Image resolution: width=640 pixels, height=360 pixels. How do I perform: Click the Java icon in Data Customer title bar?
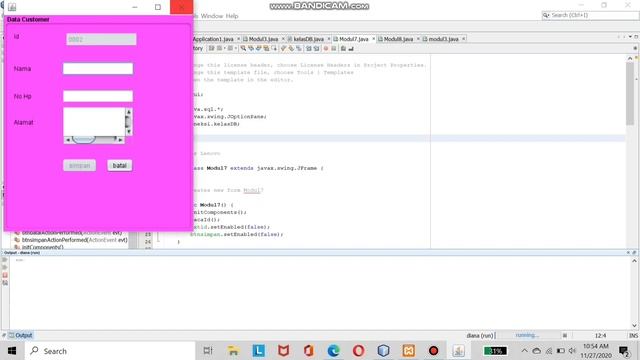click(12, 7)
